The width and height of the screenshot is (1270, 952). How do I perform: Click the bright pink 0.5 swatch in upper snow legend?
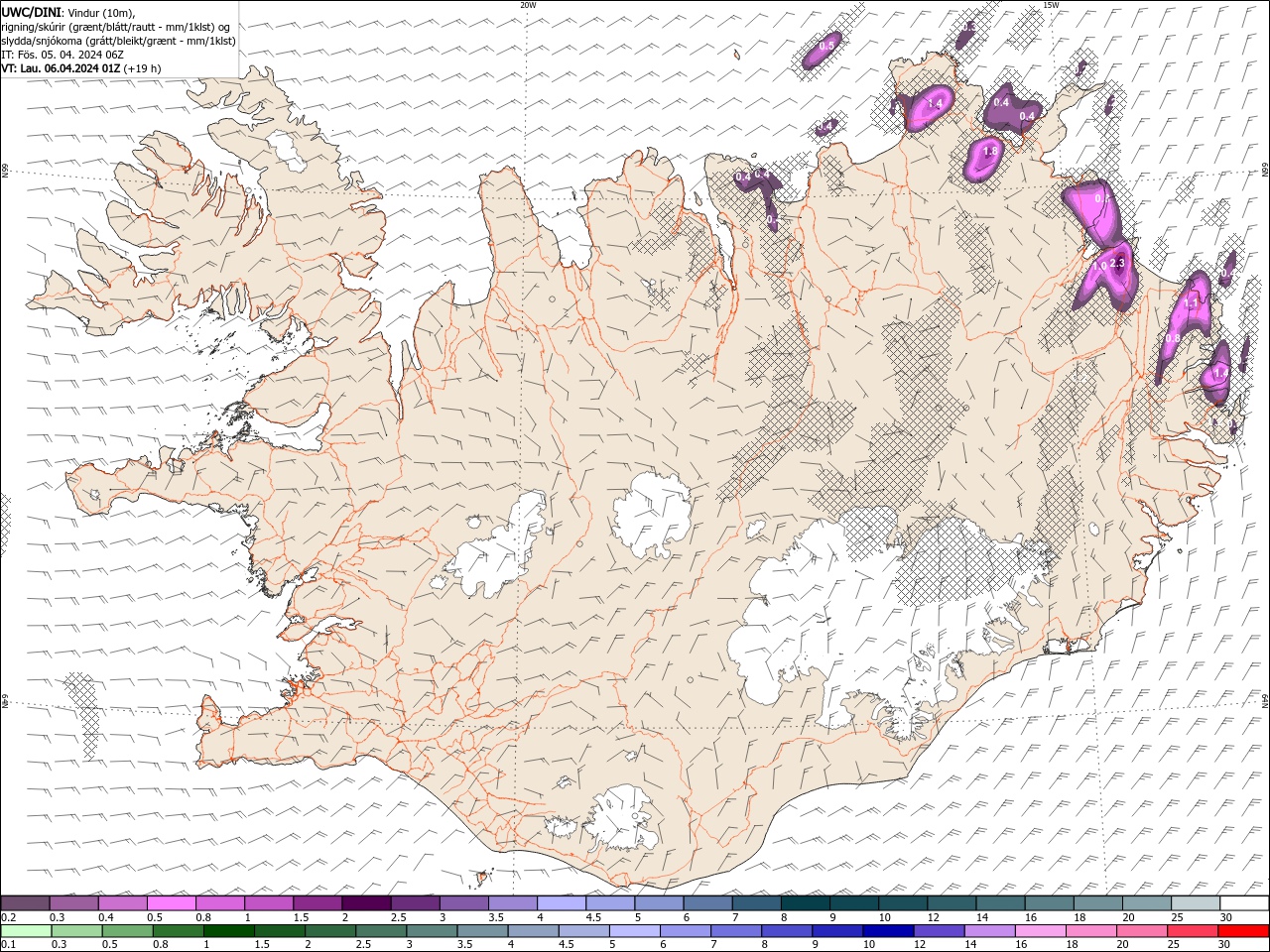172,903
